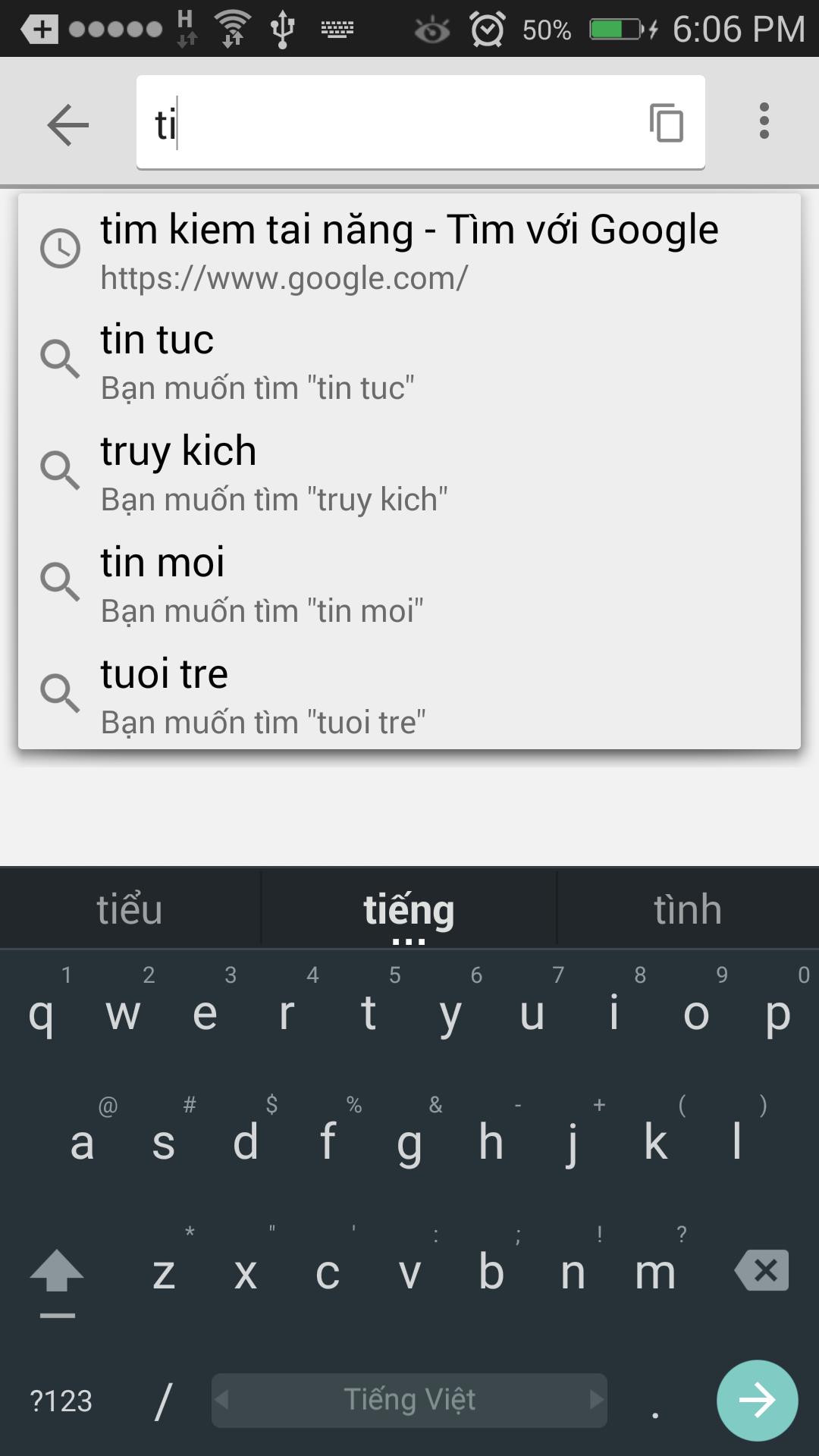Tap the left arrow on the Tiếng Việt bar
This screenshot has width=819, height=1456.
click(x=224, y=1399)
